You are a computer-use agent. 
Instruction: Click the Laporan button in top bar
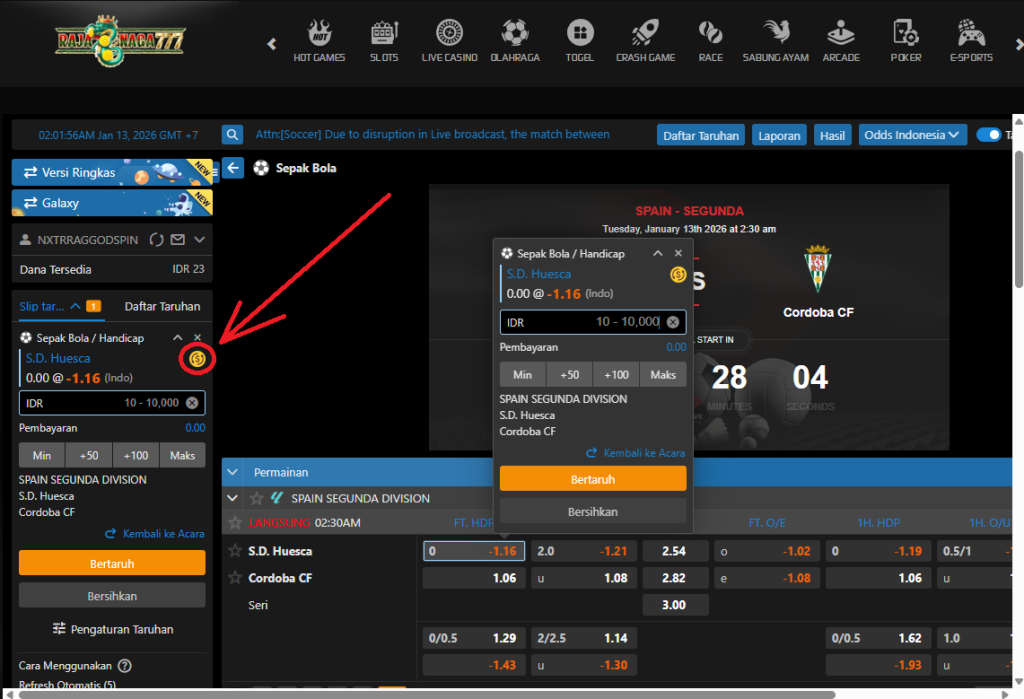coord(779,135)
